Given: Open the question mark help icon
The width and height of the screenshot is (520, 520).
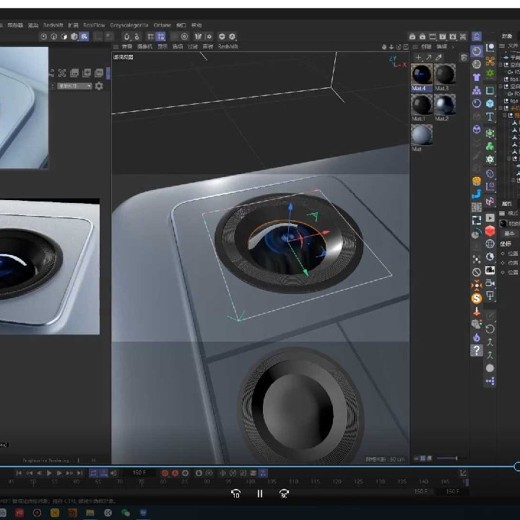Looking at the screenshot, I should point(477,350).
